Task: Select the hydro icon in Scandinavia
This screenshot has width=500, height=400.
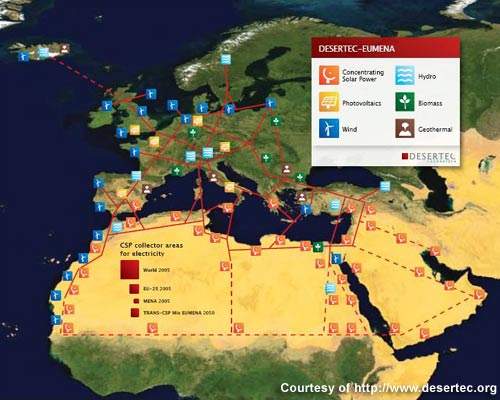Action: [226, 59]
